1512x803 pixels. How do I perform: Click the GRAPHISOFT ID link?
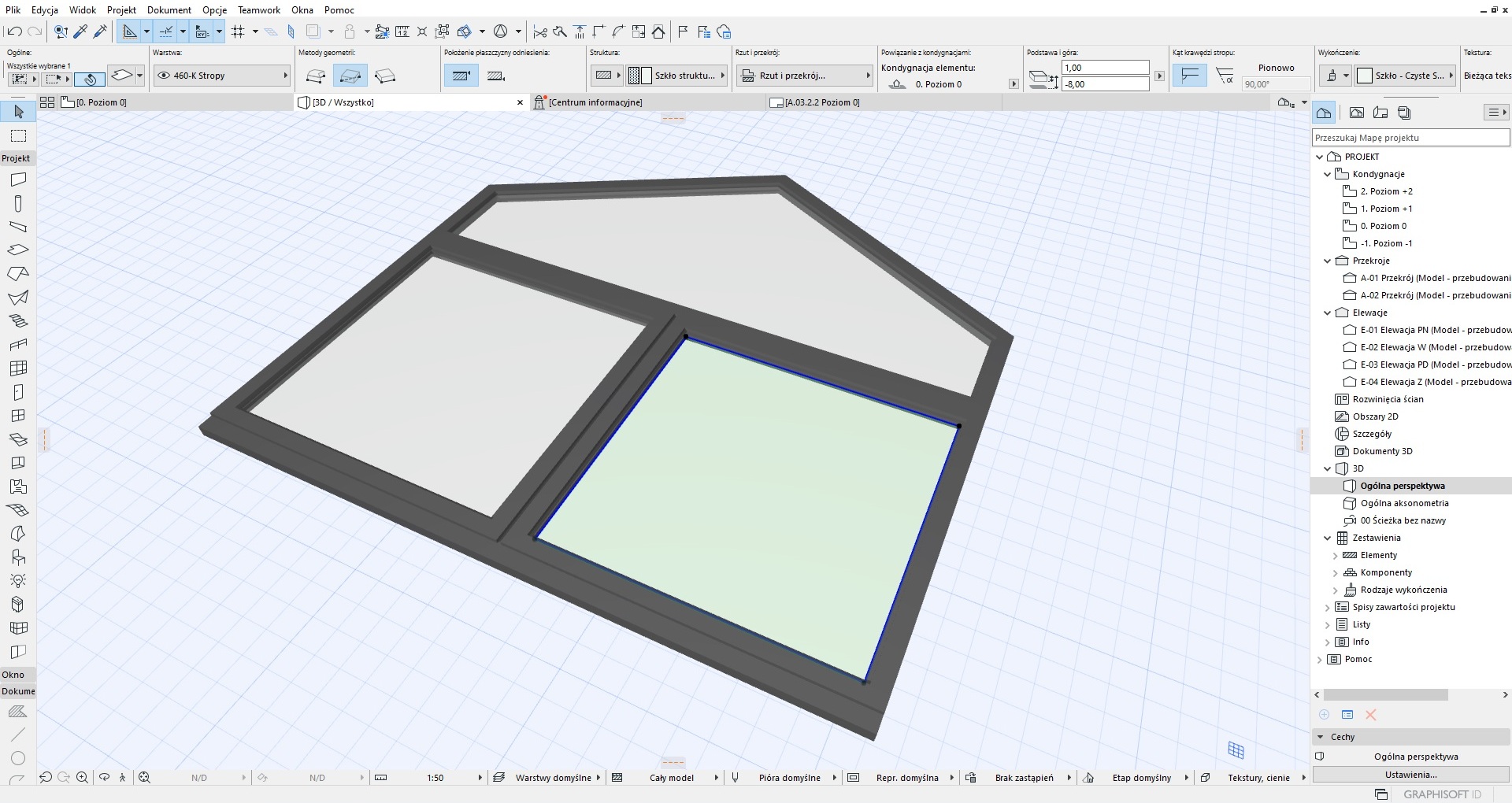[1442, 794]
